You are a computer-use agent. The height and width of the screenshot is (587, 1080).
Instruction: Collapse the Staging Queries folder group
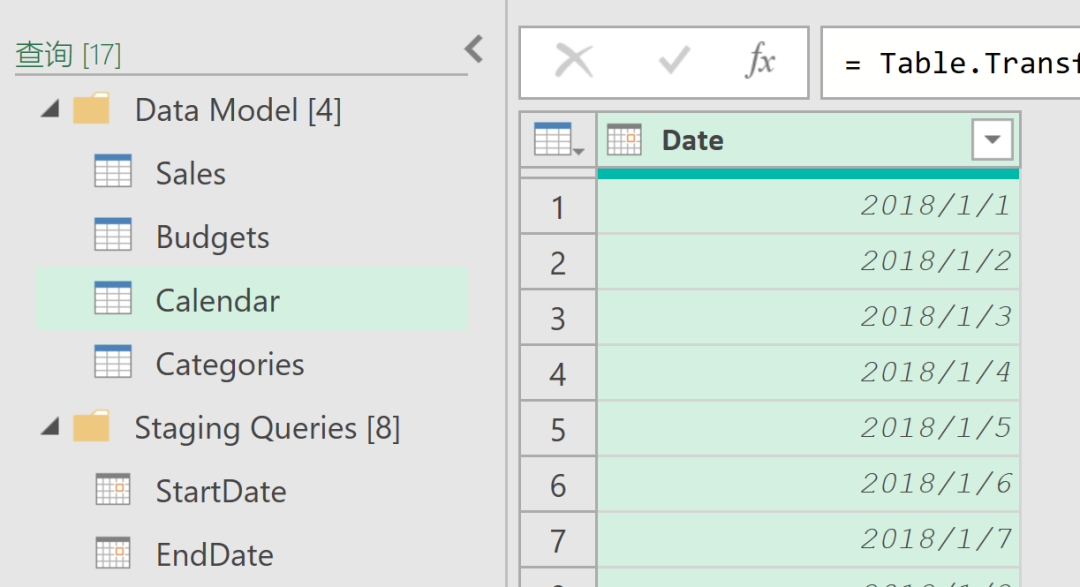tap(49, 428)
